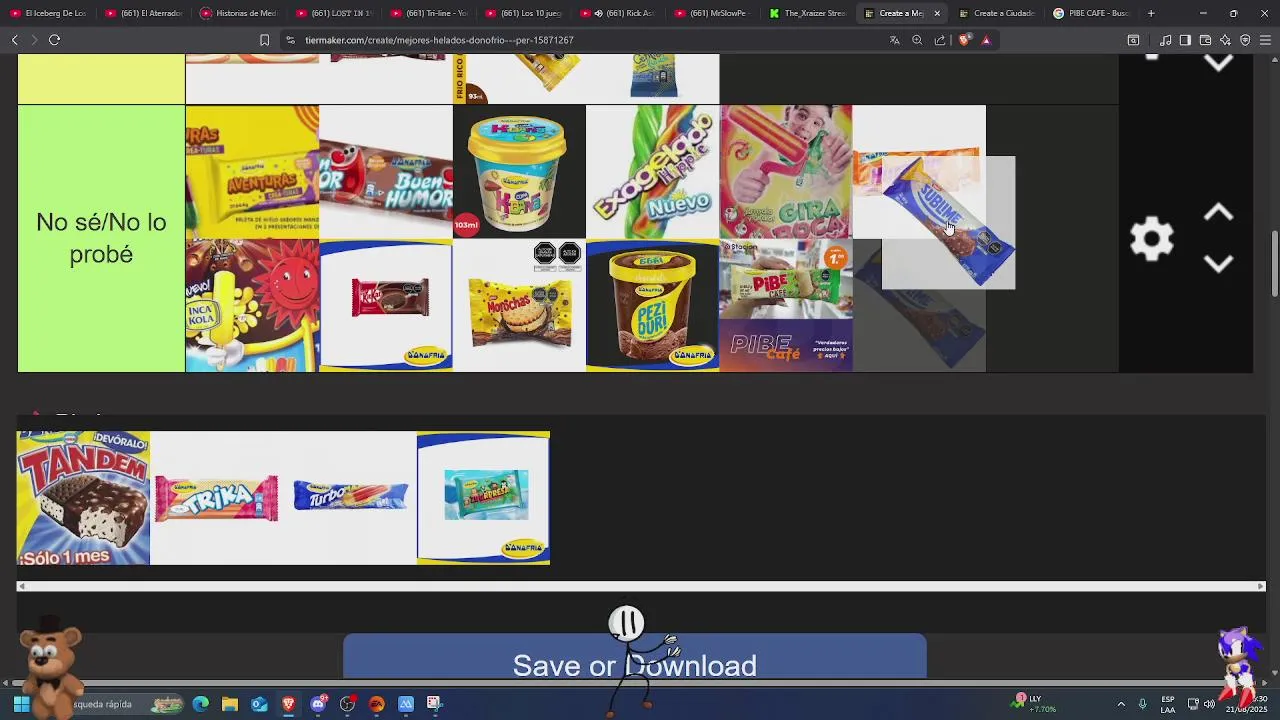Go back with browser back arrow
1280x720 pixels.
coord(14,40)
